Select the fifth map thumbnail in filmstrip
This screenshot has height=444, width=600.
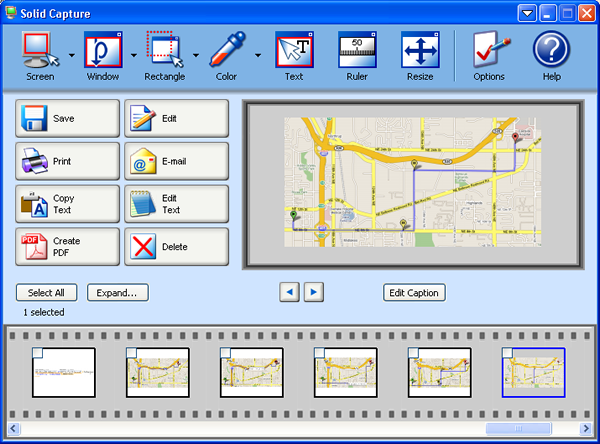coord(440,372)
